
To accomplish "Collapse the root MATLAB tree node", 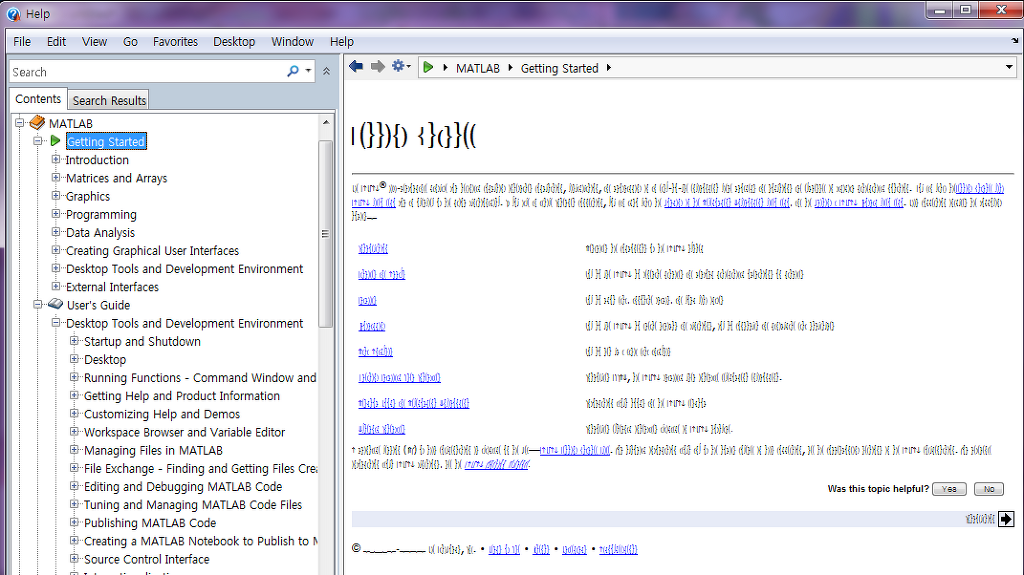I will click(20, 123).
